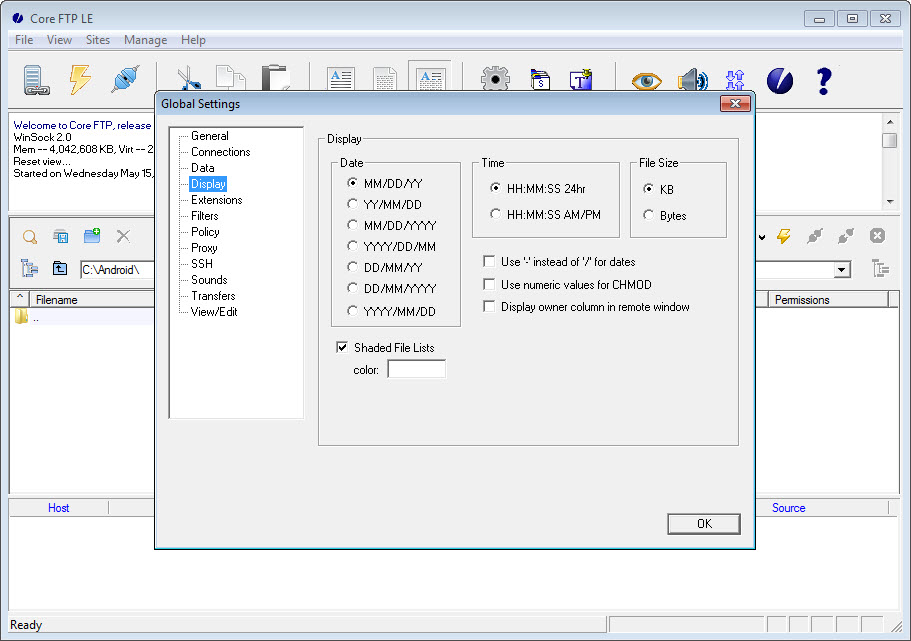Click the Core FTP about logo icon
The height and width of the screenshot is (641, 911).
779,80
